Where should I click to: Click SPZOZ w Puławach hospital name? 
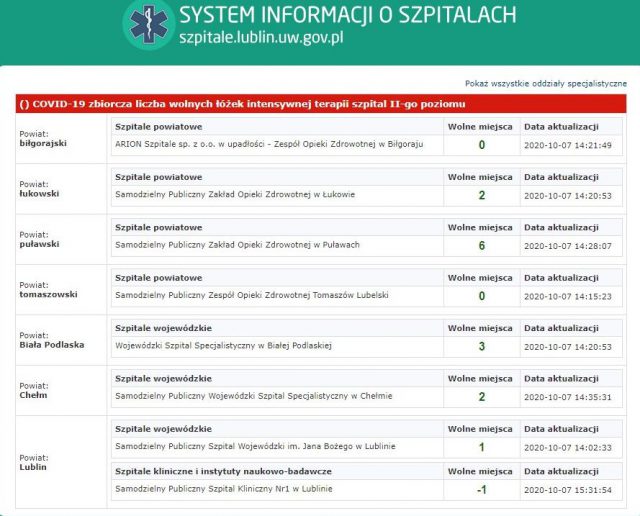click(237, 245)
